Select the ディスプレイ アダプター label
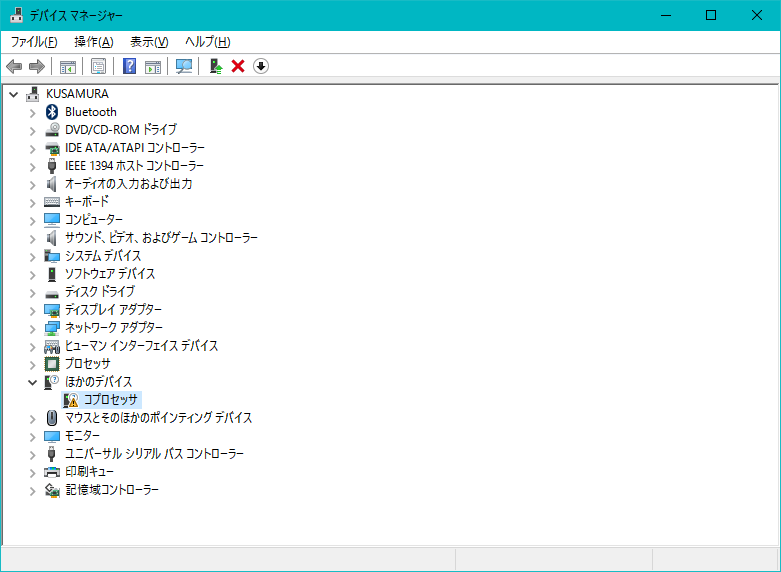The image size is (781, 572). pos(114,309)
